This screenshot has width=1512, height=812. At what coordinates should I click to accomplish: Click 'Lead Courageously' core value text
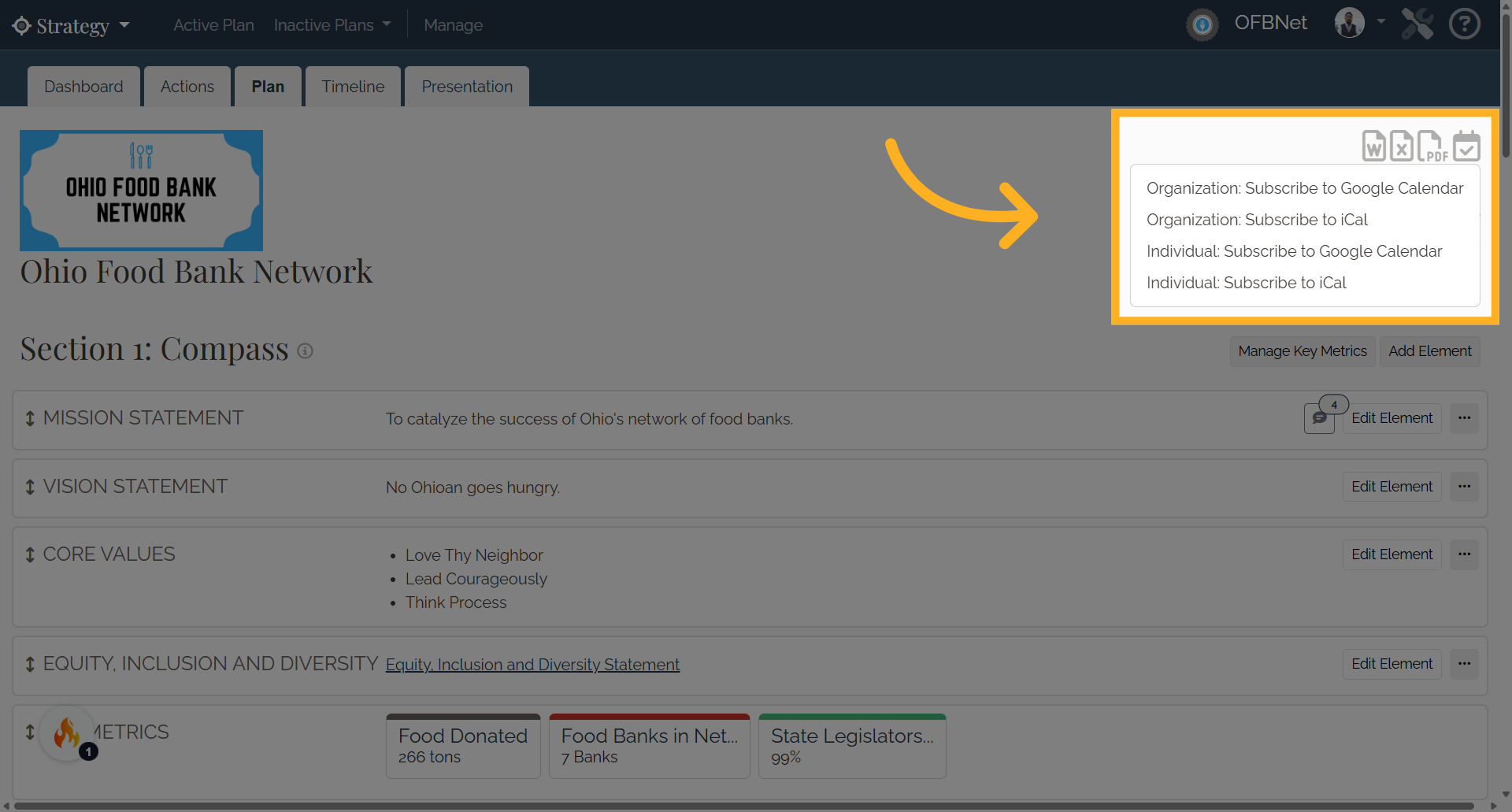pyautogui.click(x=476, y=579)
